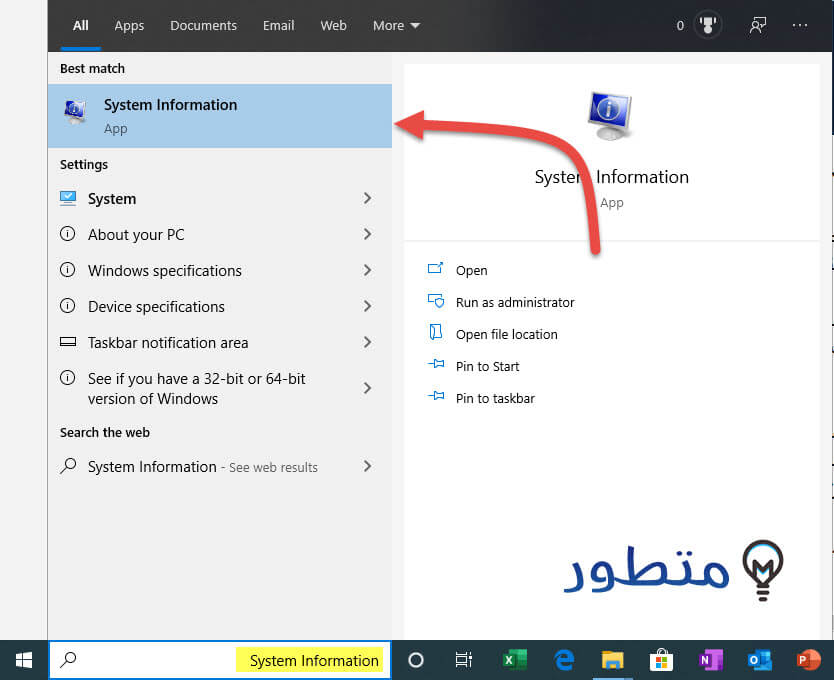The image size is (834, 680).
Task: Open Task View from the taskbar
Action: [x=463, y=660]
